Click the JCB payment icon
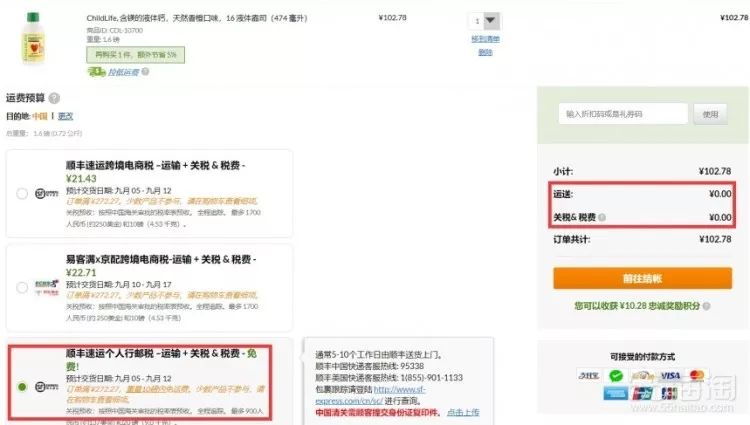The height and width of the screenshot is (425, 750). pos(669,393)
